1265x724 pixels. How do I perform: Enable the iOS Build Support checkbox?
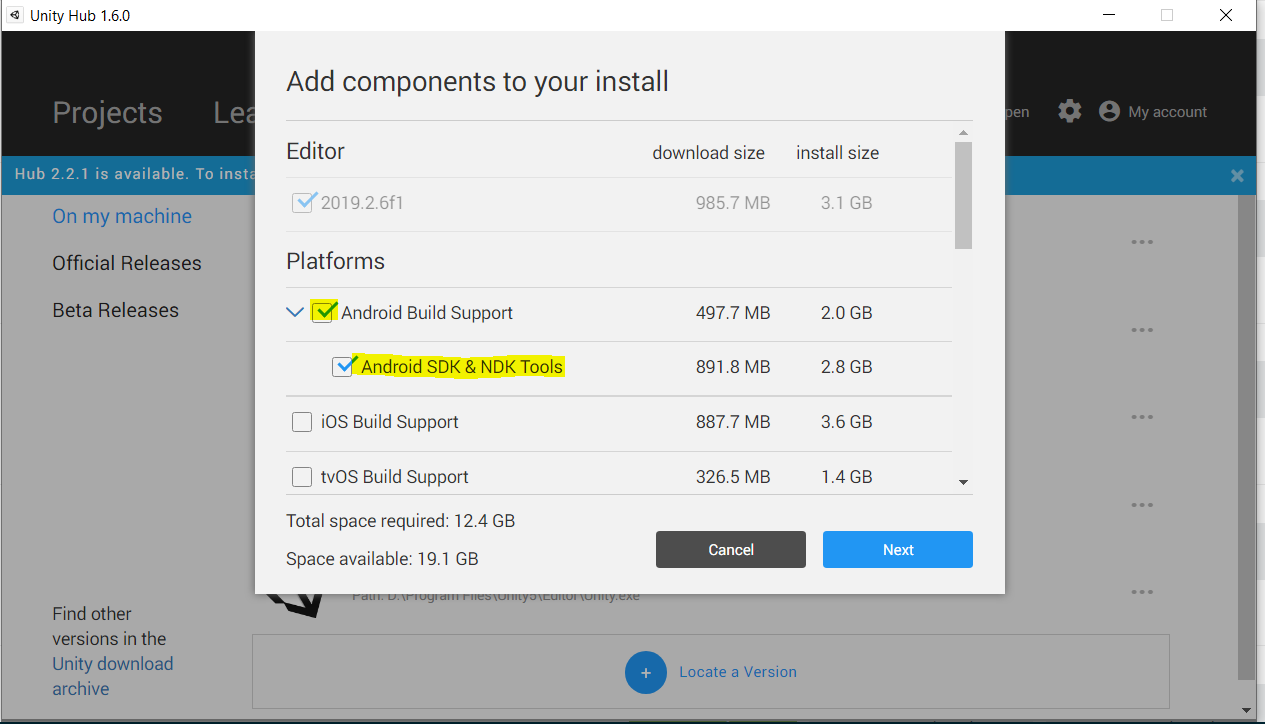point(301,422)
